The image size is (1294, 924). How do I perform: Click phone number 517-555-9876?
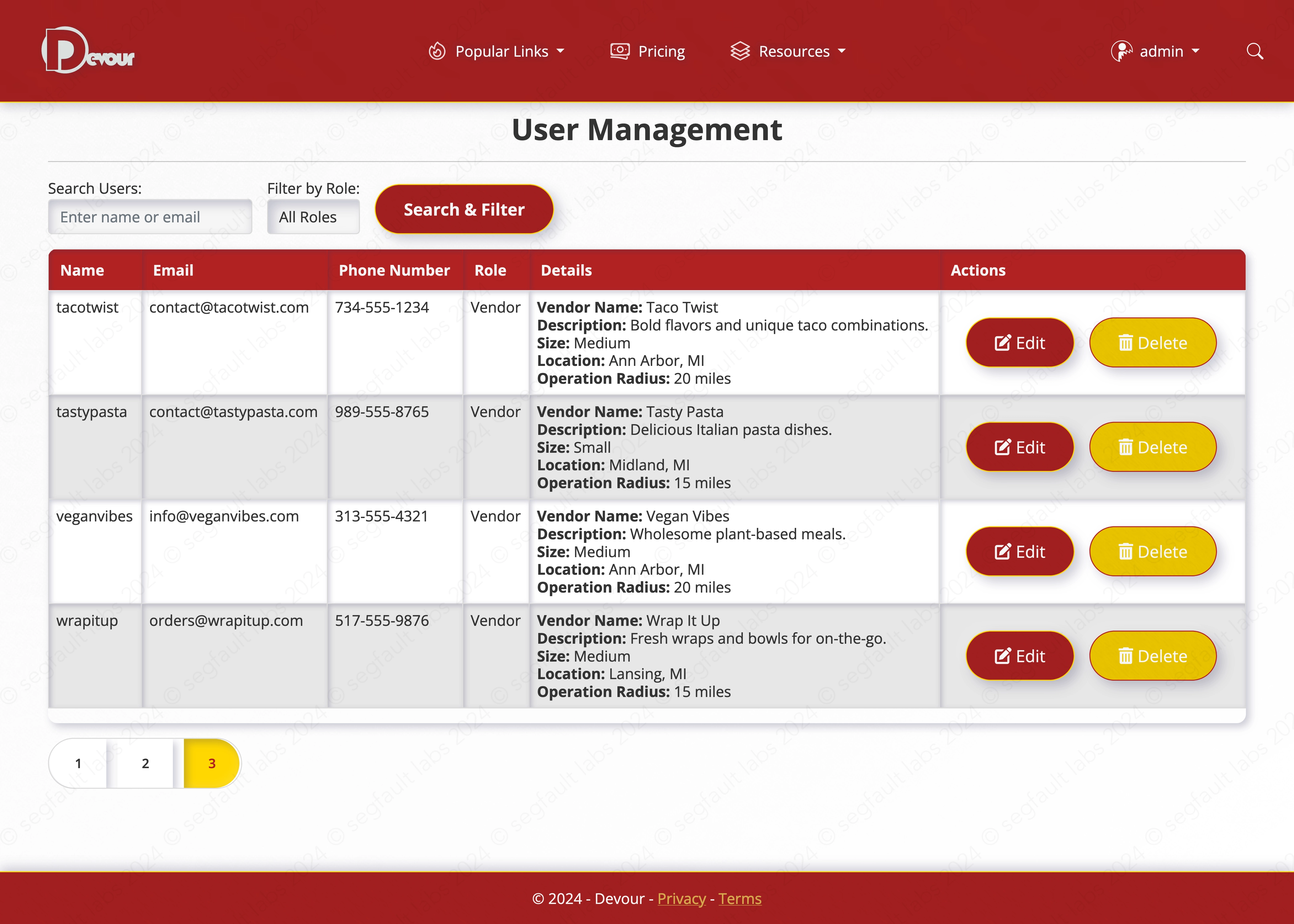[x=382, y=621]
